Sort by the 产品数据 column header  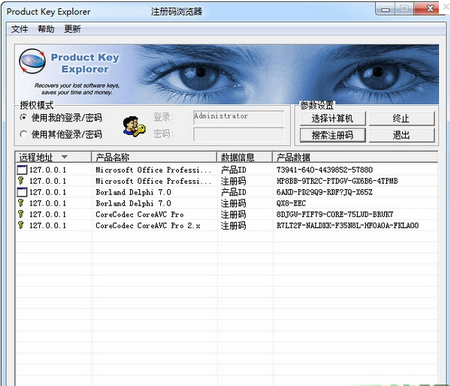355,157
